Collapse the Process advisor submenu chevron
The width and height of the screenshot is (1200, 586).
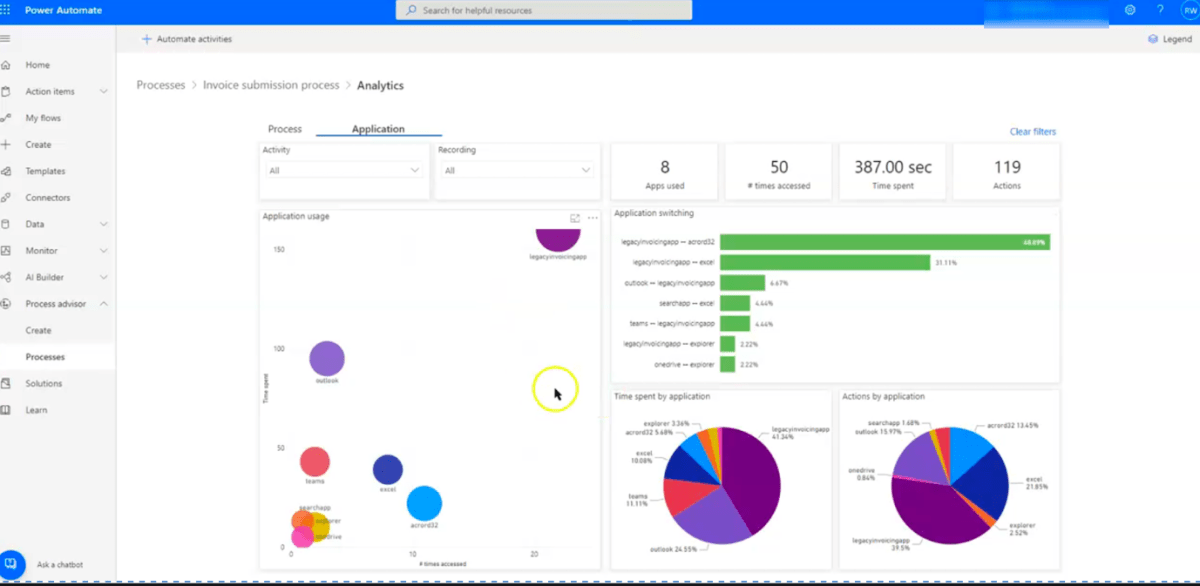coord(104,304)
